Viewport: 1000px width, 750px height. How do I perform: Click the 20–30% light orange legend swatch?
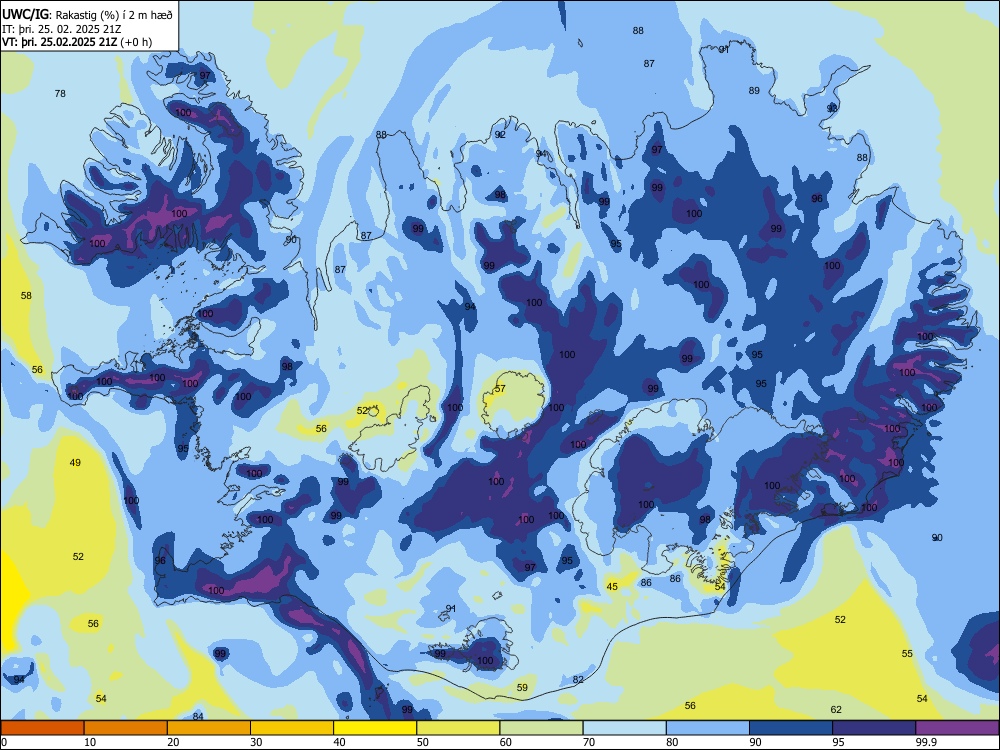209,728
